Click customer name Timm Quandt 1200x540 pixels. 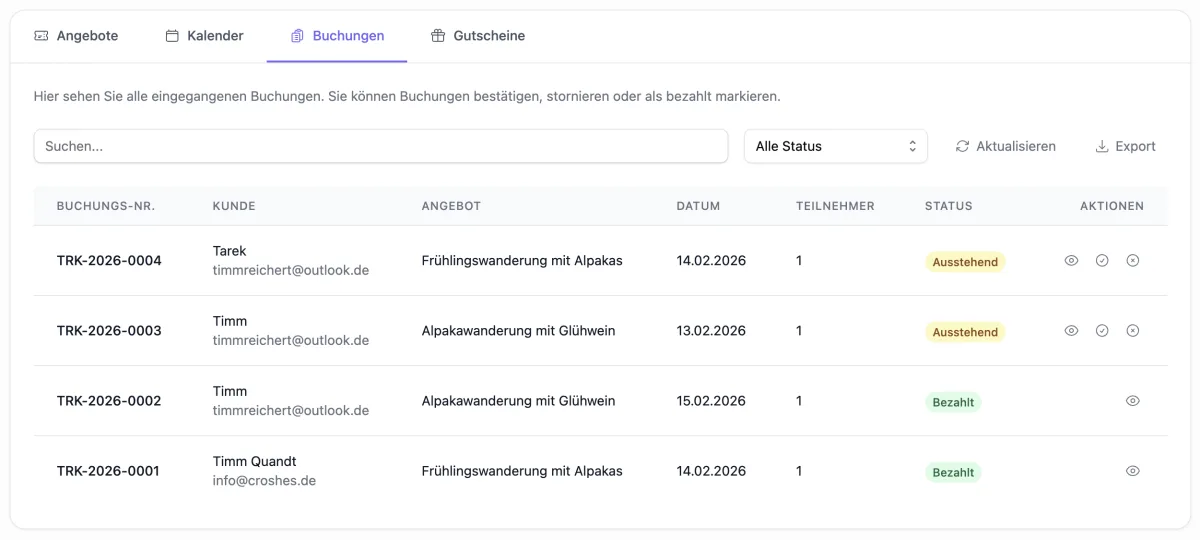coord(254,461)
